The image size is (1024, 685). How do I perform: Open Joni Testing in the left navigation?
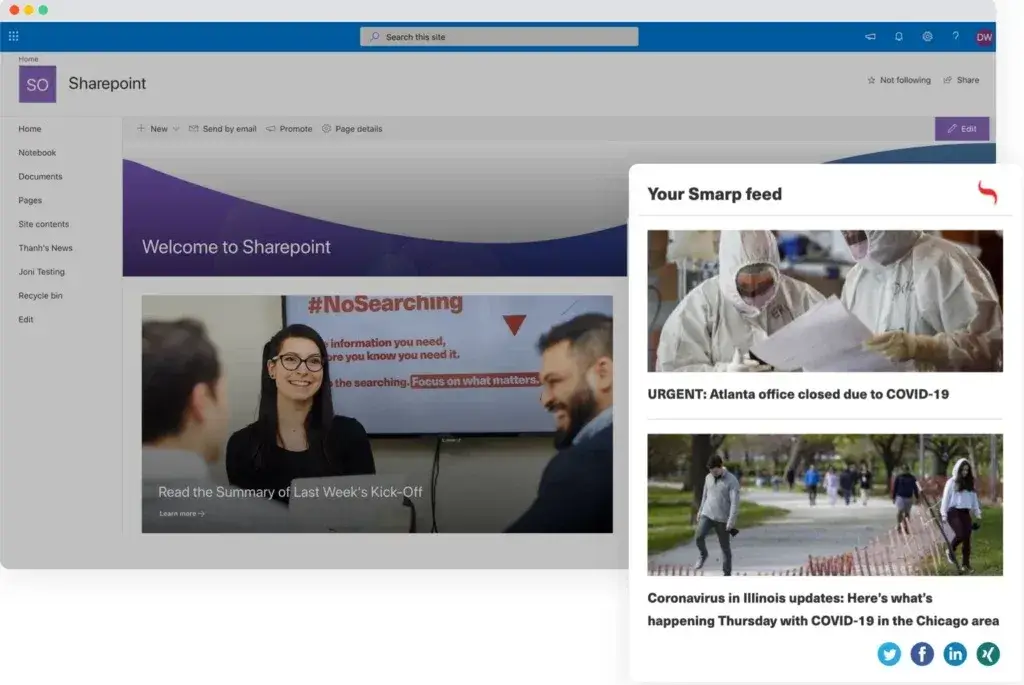point(42,272)
